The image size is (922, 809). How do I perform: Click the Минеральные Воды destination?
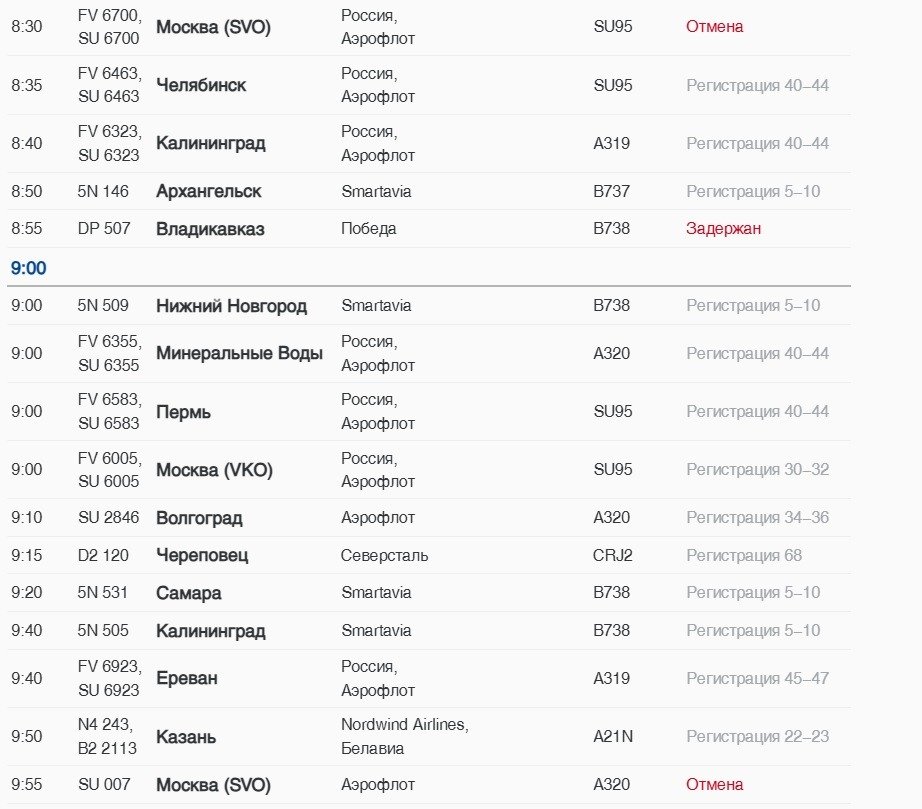click(239, 353)
